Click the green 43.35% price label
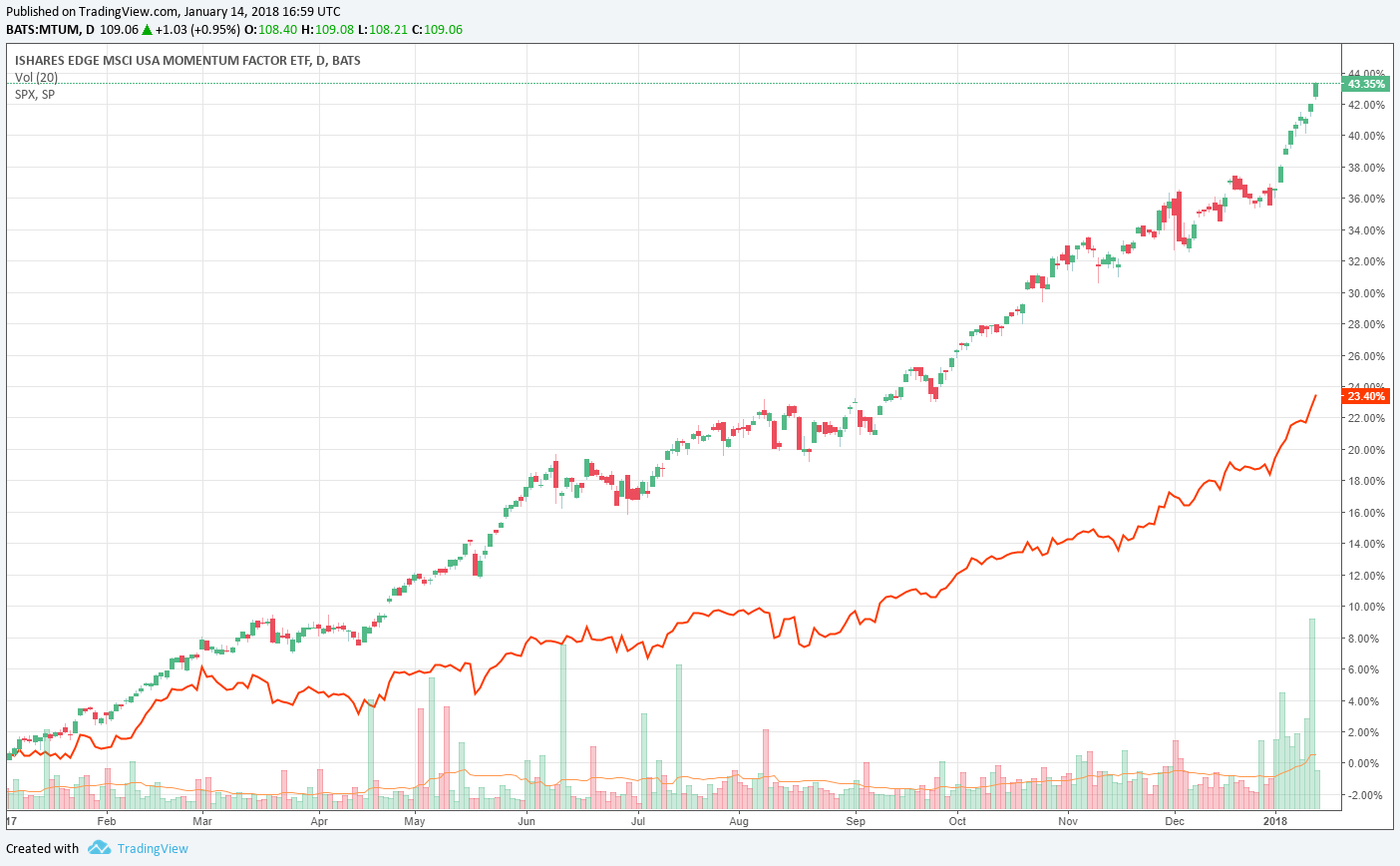 click(1365, 85)
